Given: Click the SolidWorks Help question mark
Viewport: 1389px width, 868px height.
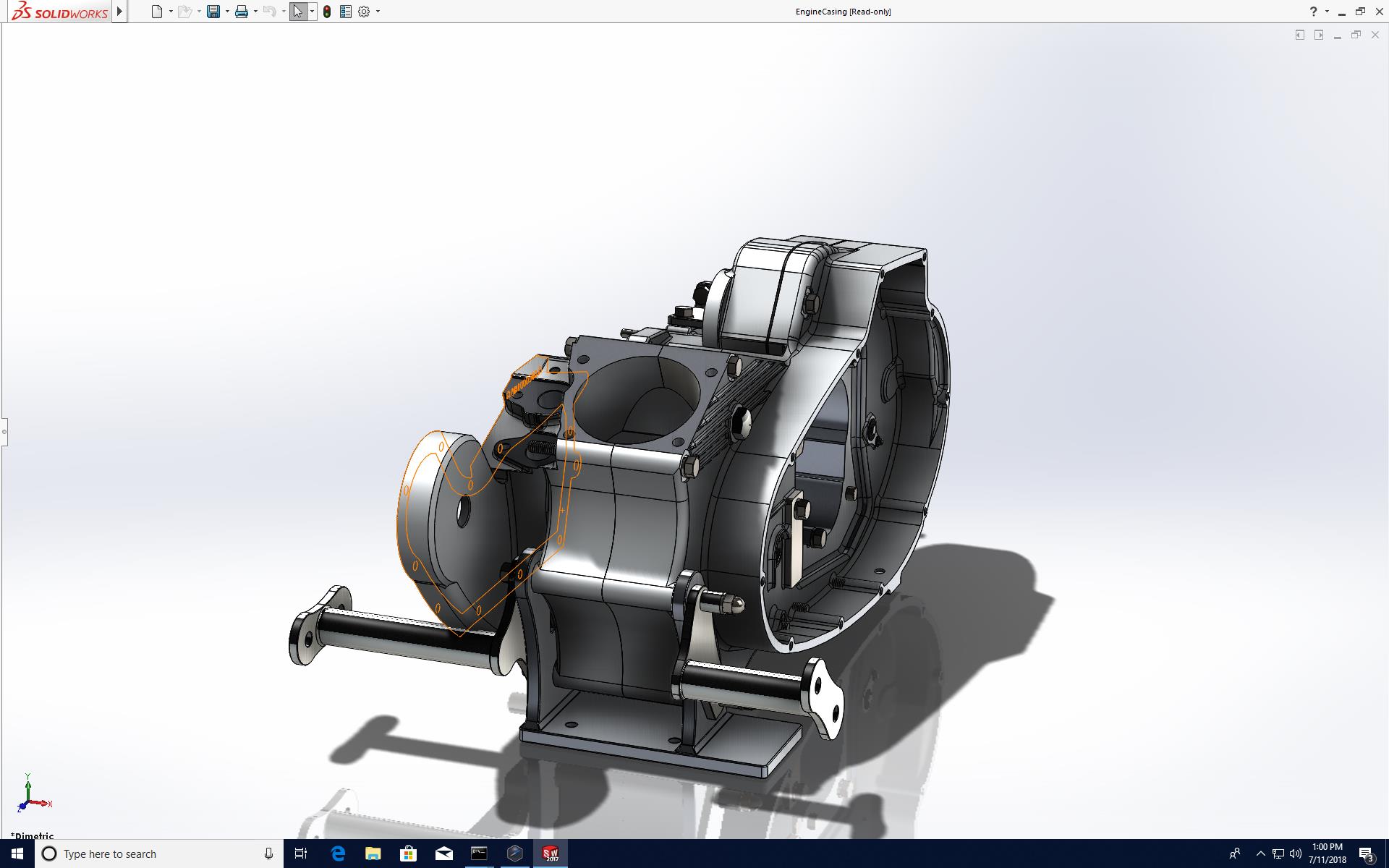Looking at the screenshot, I should click(x=1313, y=12).
